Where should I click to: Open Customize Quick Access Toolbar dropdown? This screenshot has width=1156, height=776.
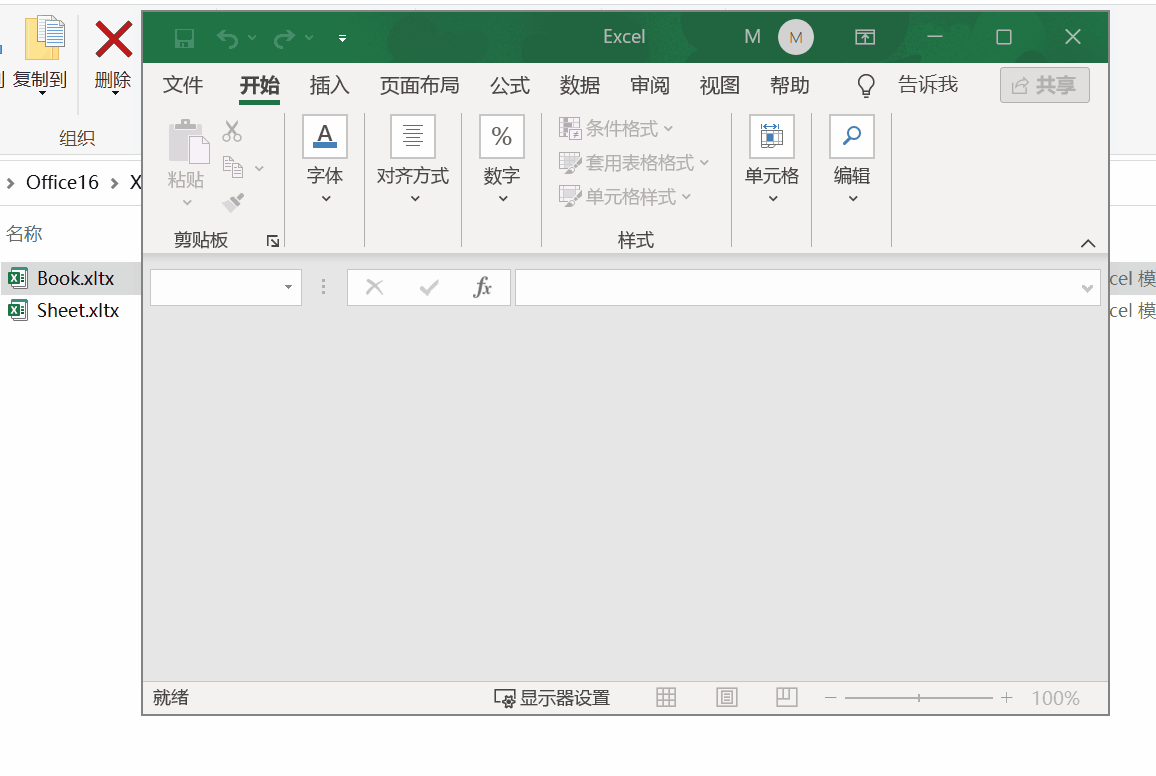click(342, 38)
